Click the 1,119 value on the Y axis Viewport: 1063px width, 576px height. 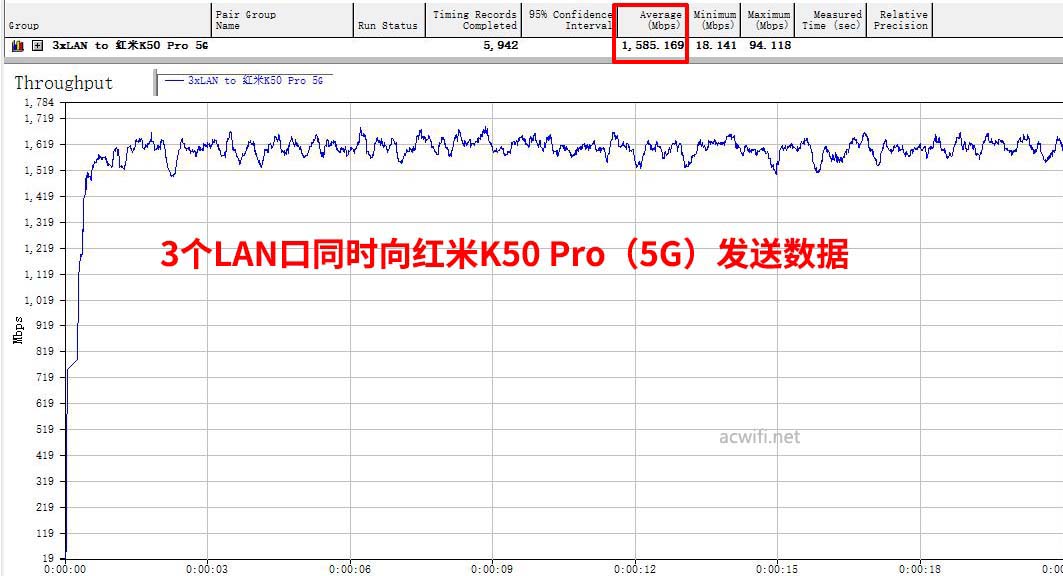(39, 274)
